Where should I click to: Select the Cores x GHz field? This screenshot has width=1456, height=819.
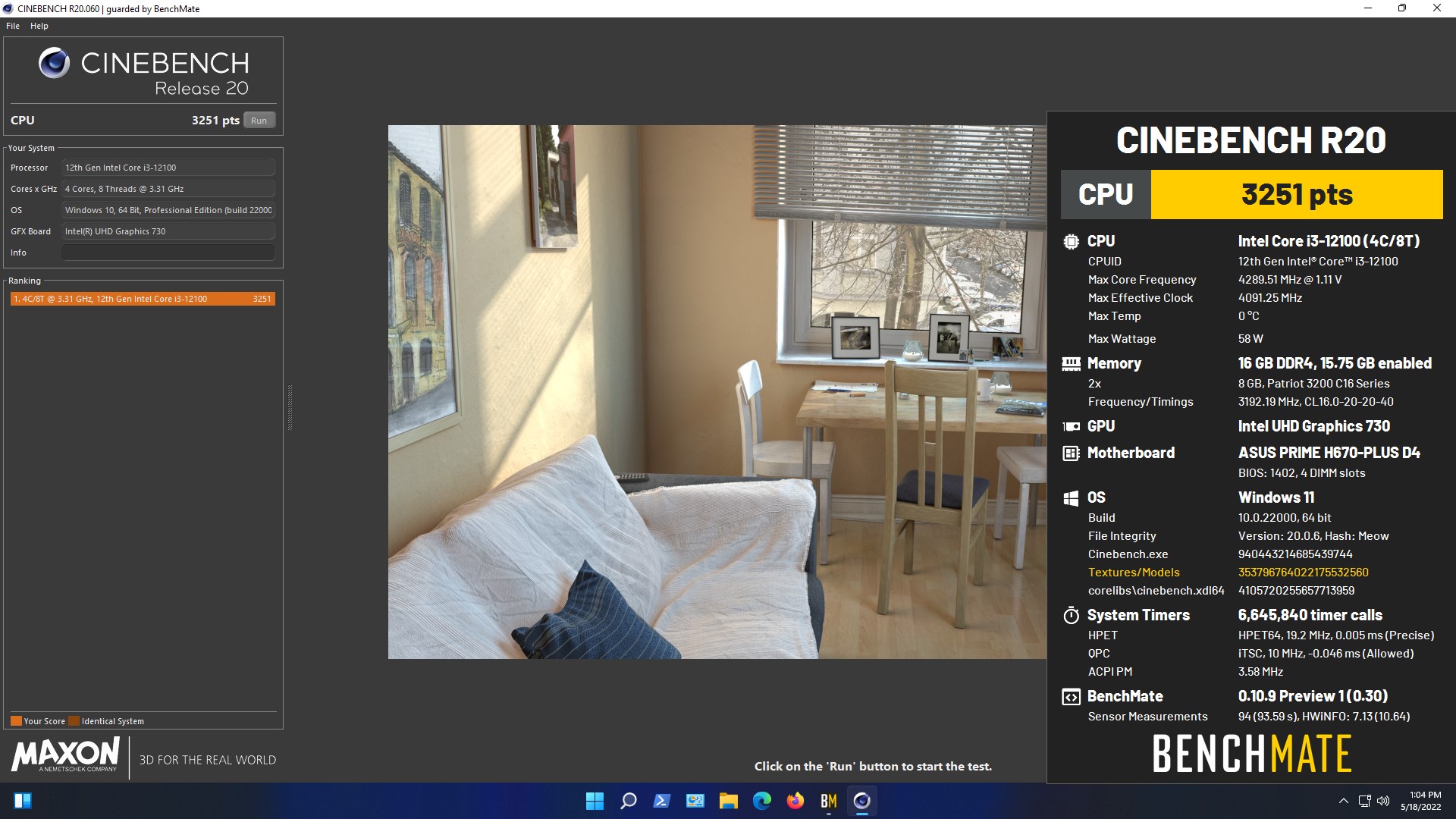(168, 189)
